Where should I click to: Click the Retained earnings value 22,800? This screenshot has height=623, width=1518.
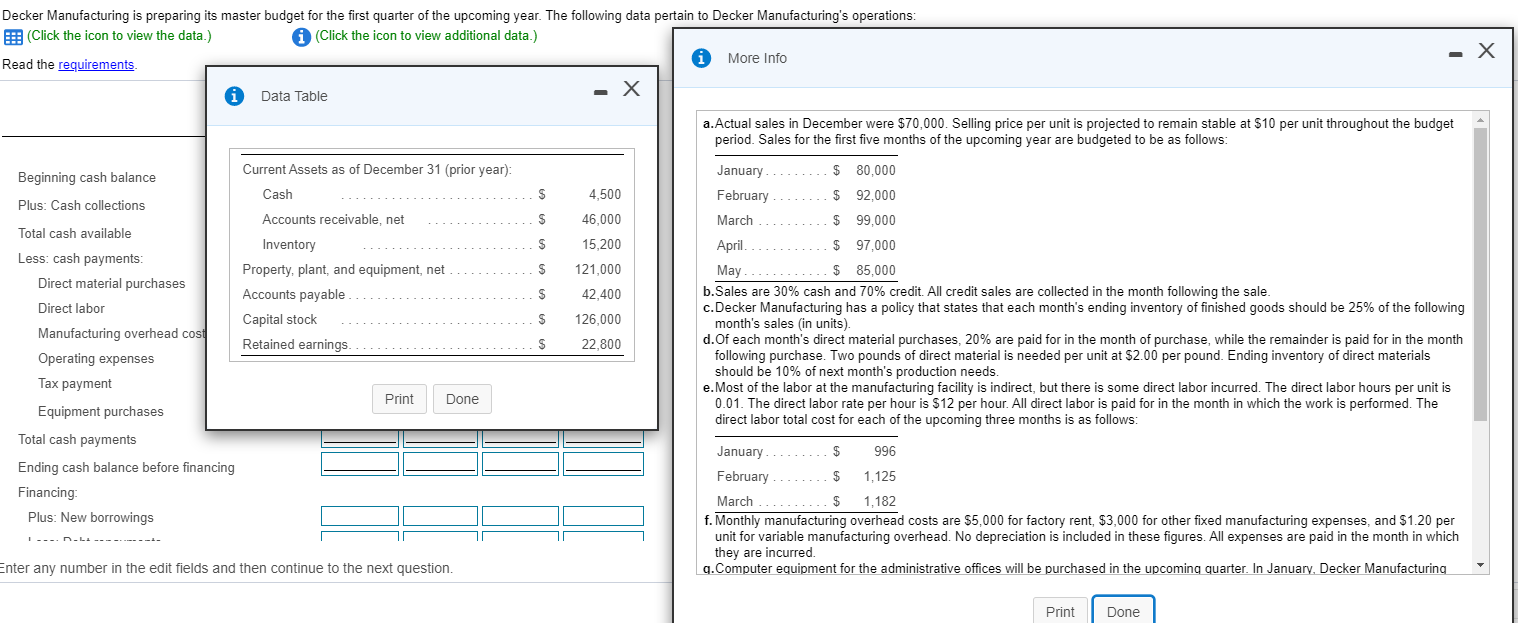click(601, 345)
